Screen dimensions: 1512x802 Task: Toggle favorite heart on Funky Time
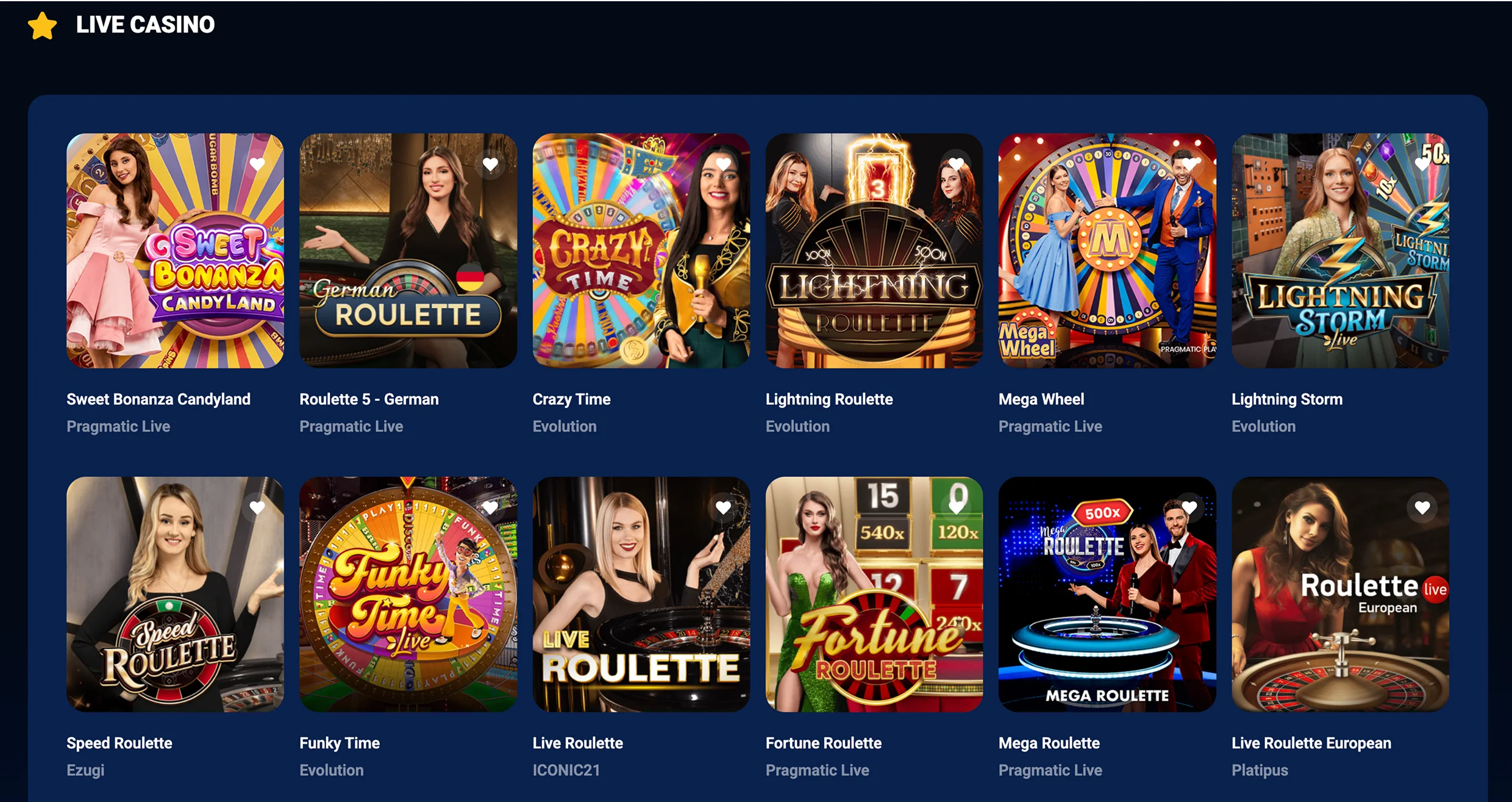coord(490,507)
